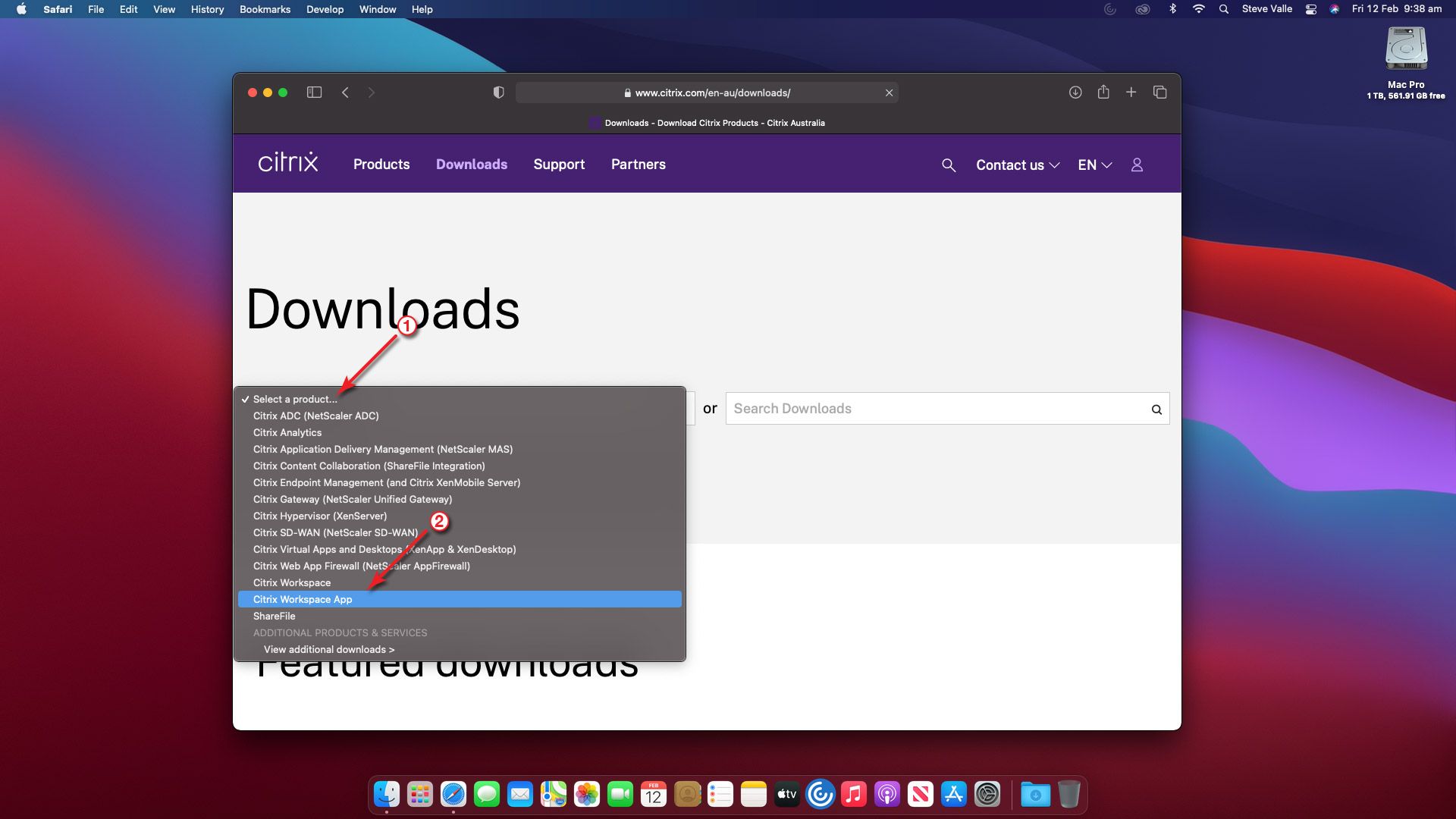Open Control Center in menu bar
Screen dimensions: 1456x819
tap(1310, 9)
